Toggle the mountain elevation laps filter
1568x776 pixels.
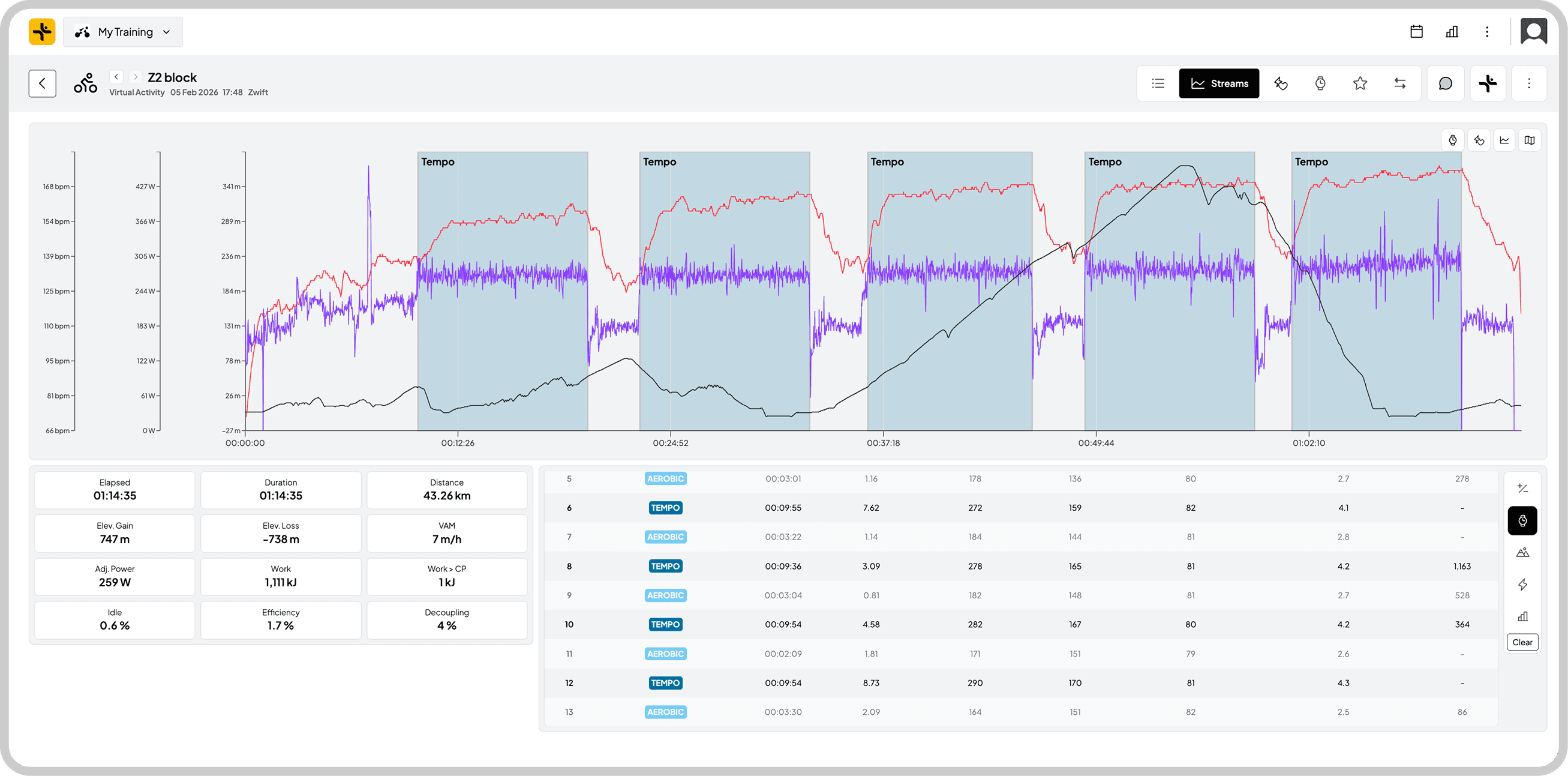point(1522,553)
